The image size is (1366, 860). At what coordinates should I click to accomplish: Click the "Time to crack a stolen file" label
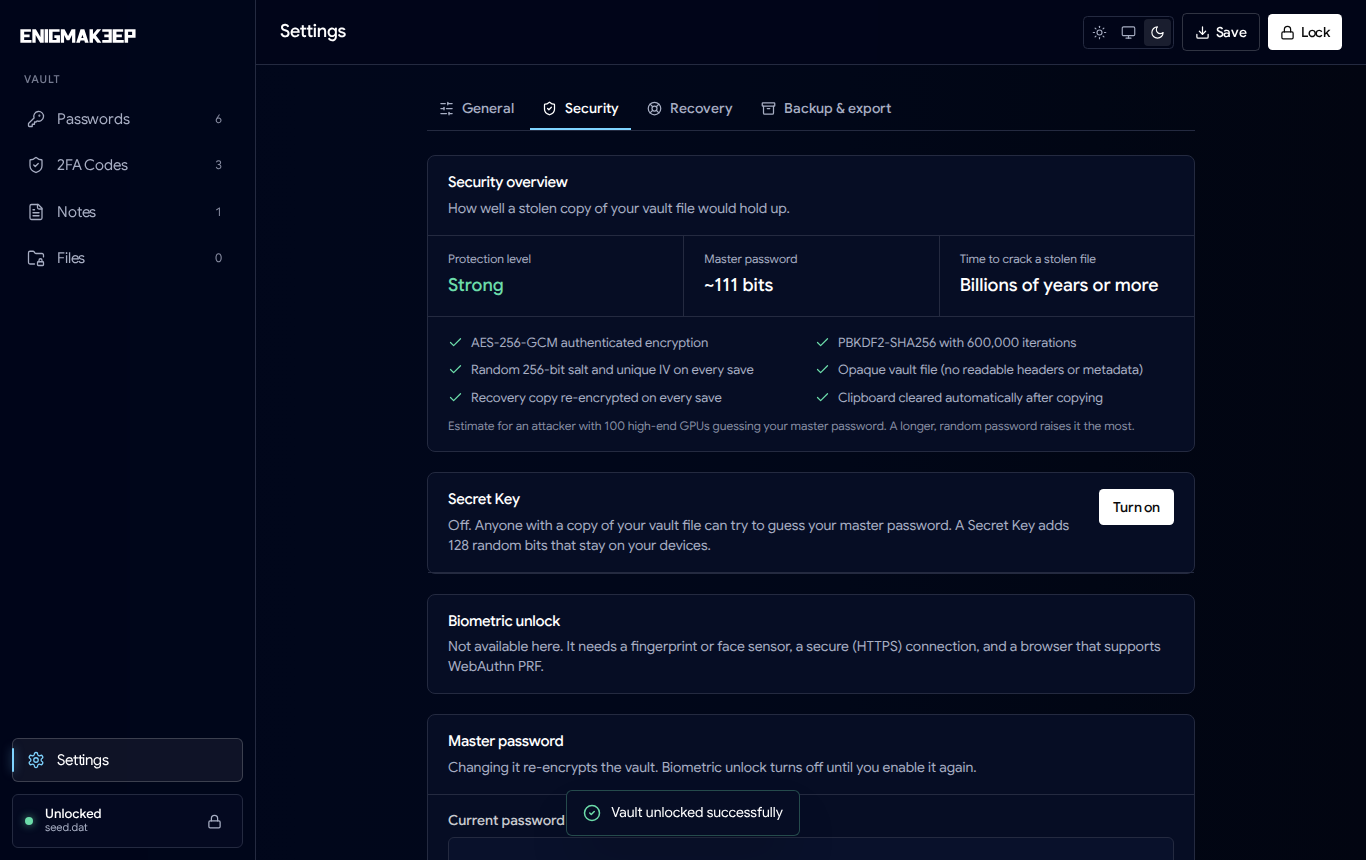(x=1028, y=259)
